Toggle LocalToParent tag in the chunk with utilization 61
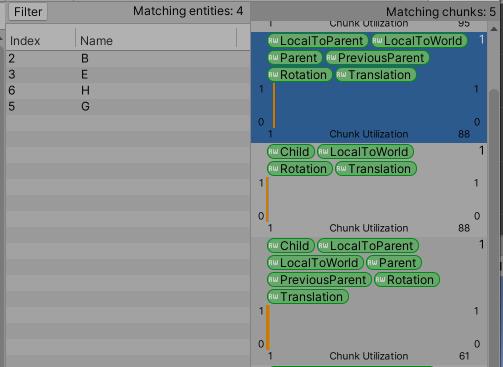 coord(367,246)
